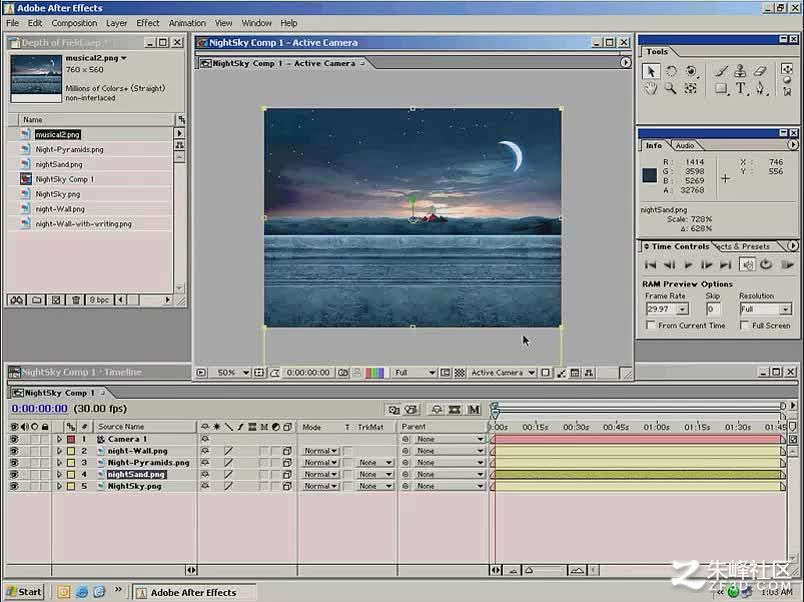Toggle title-action safe guides in comp window
Screen dimensions: 804x602
(259, 373)
